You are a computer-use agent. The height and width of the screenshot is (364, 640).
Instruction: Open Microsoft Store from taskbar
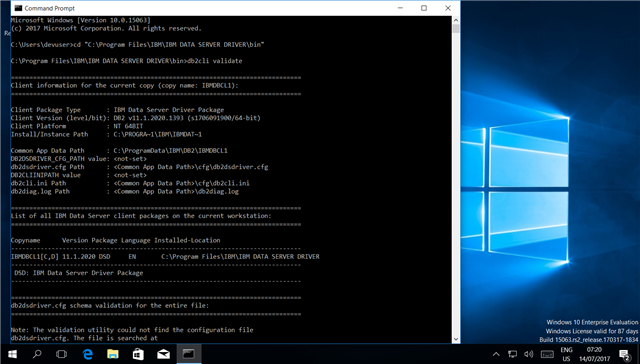pos(138,354)
